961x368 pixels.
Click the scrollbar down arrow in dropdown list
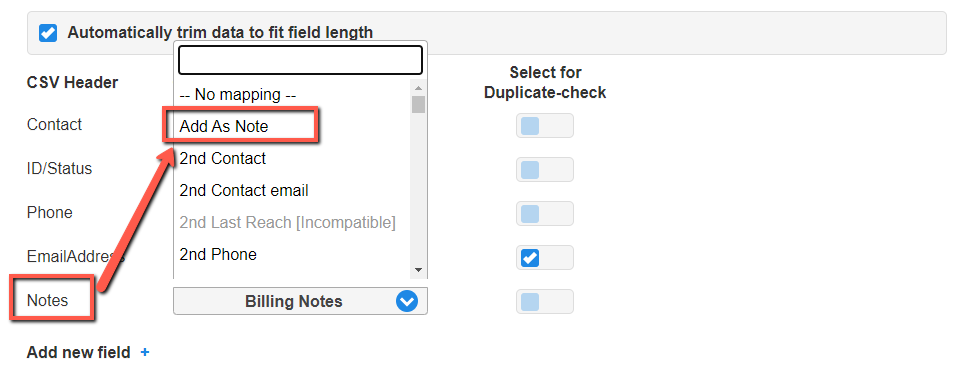pyautogui.click(x=419, y=270)
